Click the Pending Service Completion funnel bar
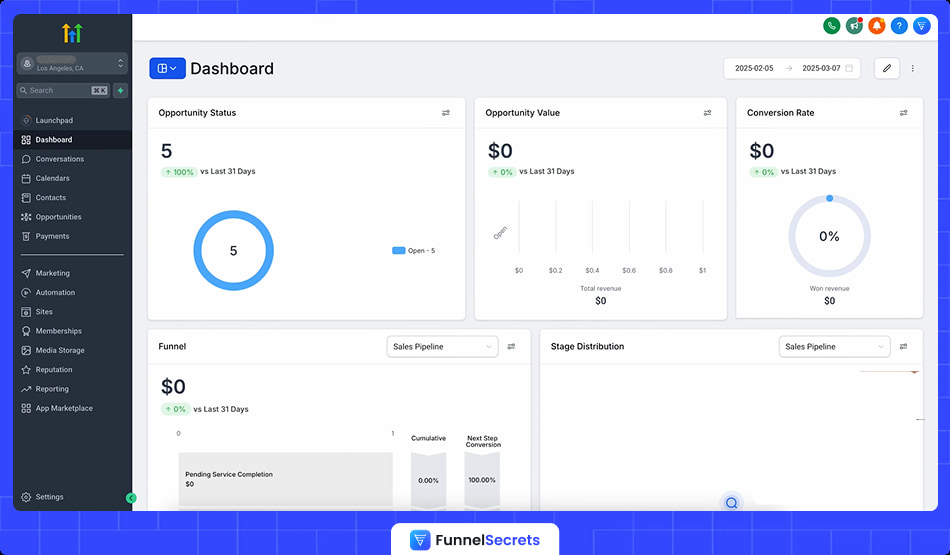Viewport: 950px width, 555px height. [285, 479]
